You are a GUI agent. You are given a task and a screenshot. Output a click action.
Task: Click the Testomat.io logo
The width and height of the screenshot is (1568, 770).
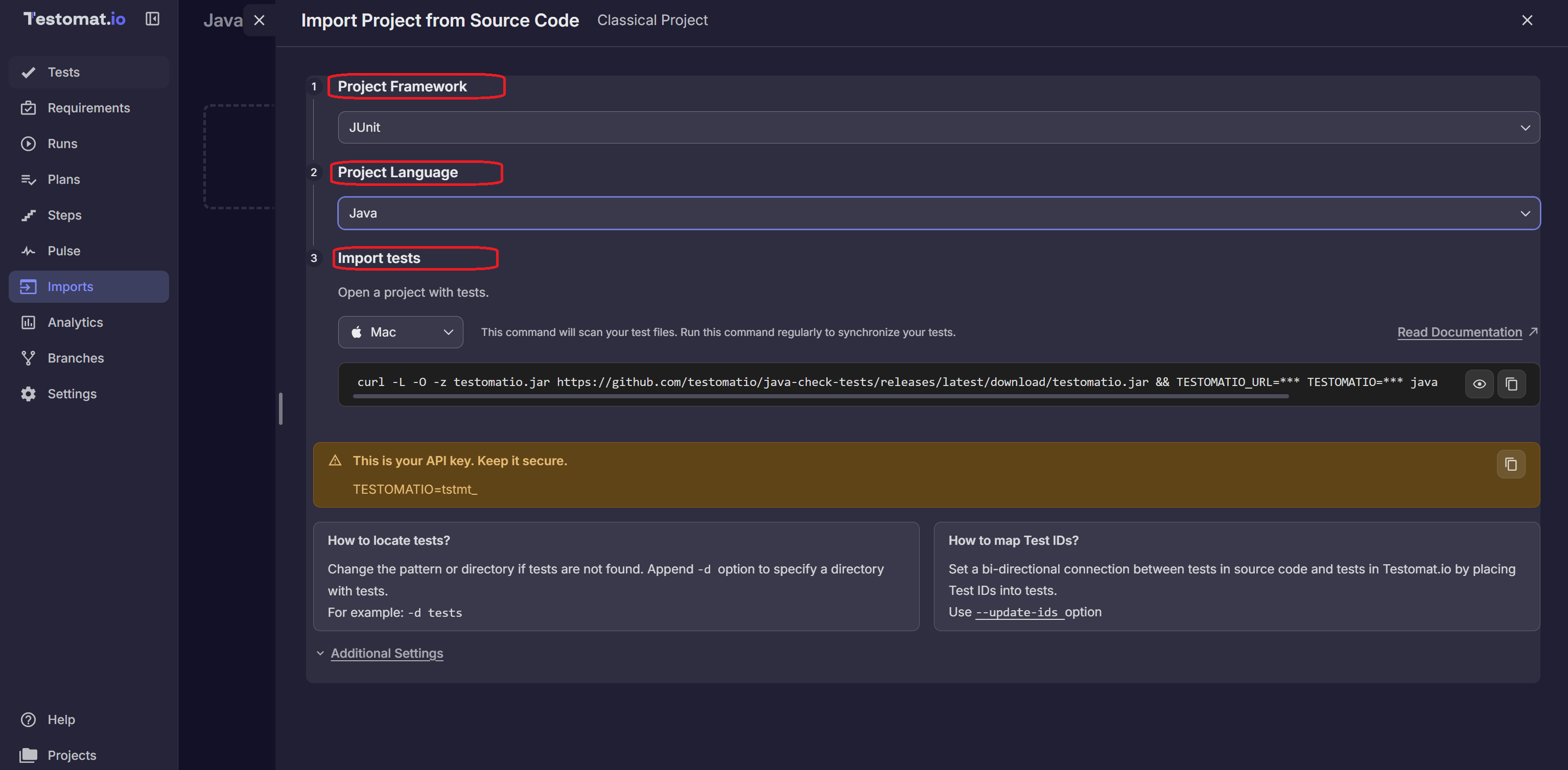74,19
